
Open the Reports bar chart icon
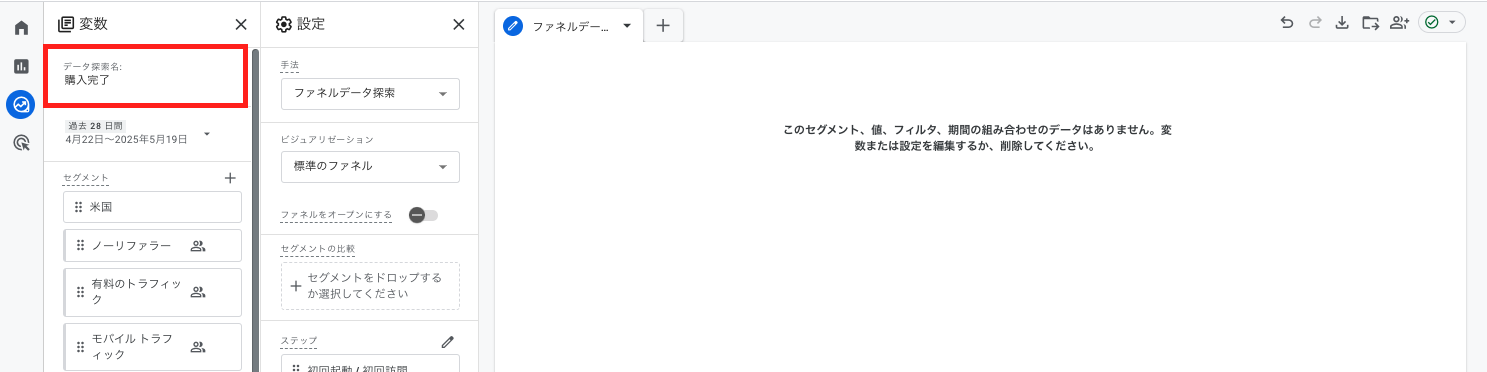(x=21, y=66)
